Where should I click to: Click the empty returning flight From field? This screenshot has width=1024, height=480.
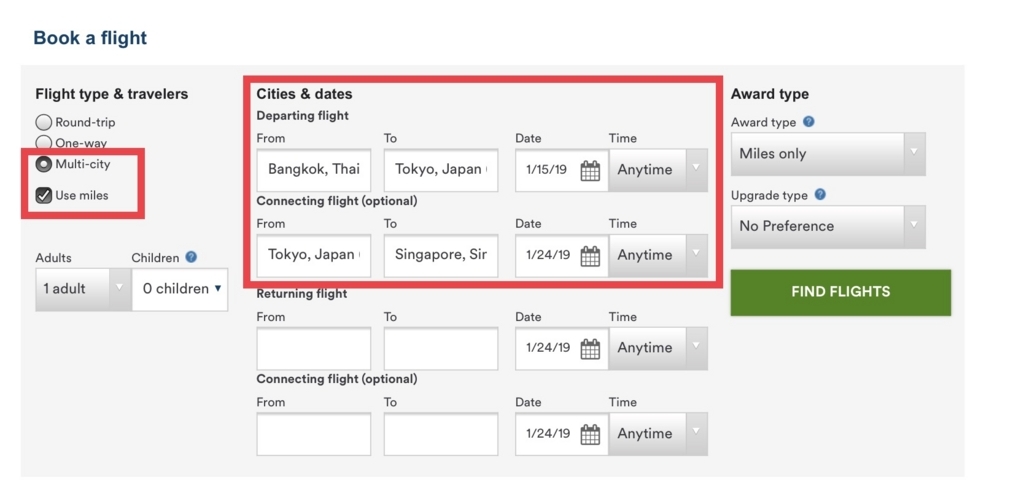(313, 349)
